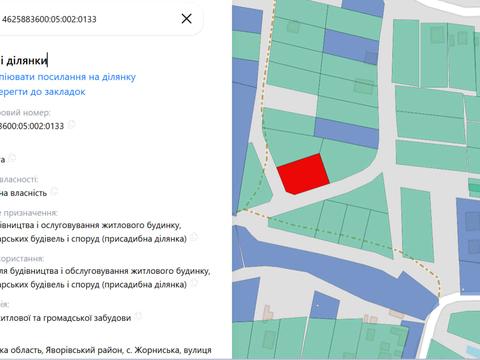
Task: Click the 'на власність' ownership text
Action: click(23, 193)
